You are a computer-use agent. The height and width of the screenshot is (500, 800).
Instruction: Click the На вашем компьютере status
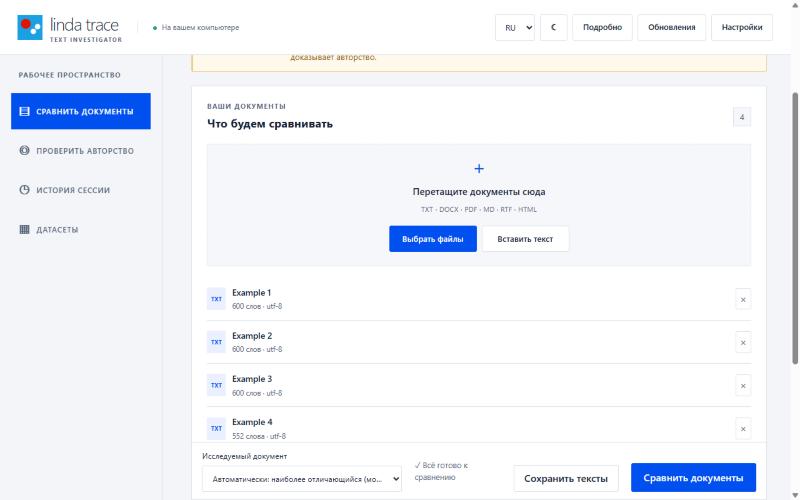click(196, 28)
